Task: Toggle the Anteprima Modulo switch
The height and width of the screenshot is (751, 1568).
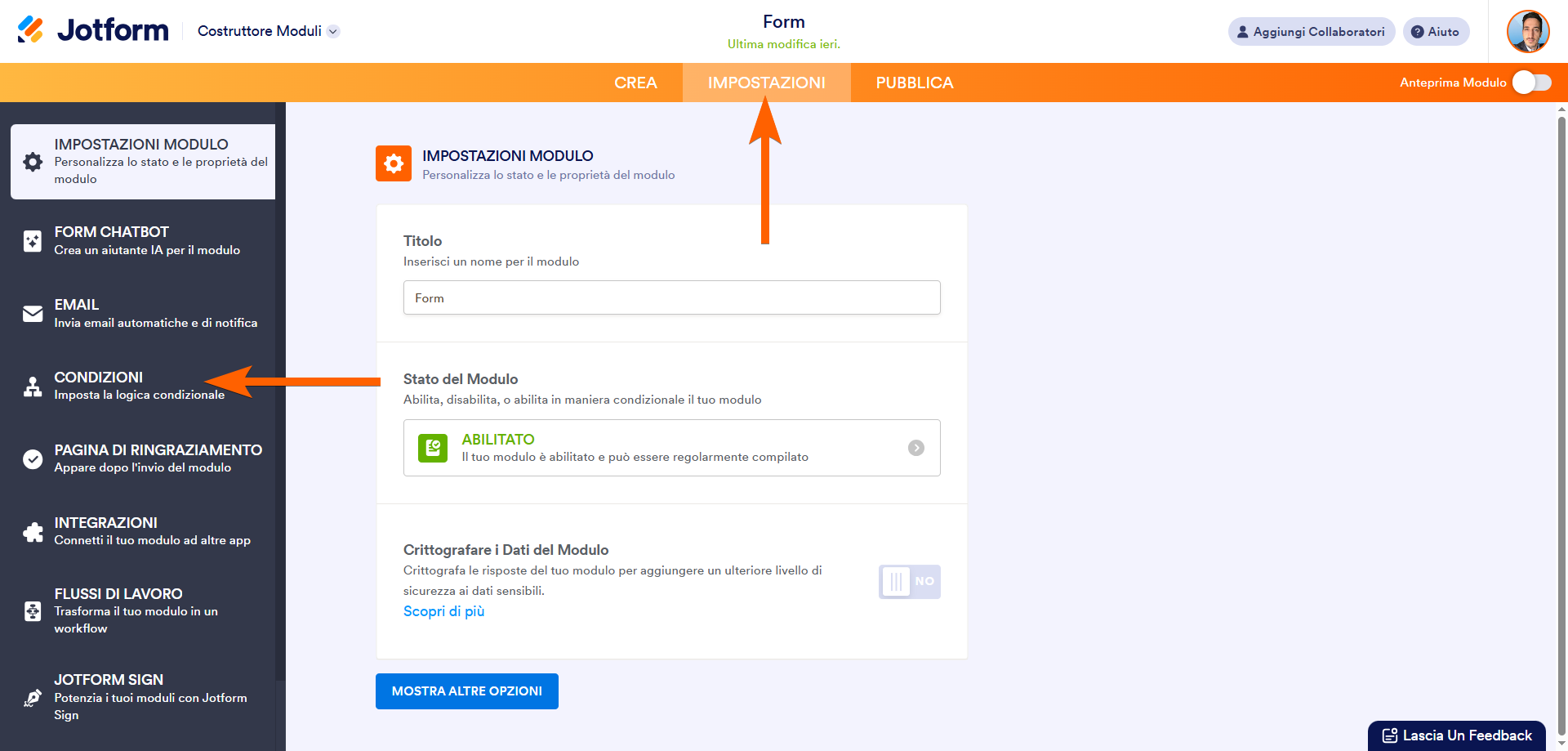Action: coord(1532,83)
